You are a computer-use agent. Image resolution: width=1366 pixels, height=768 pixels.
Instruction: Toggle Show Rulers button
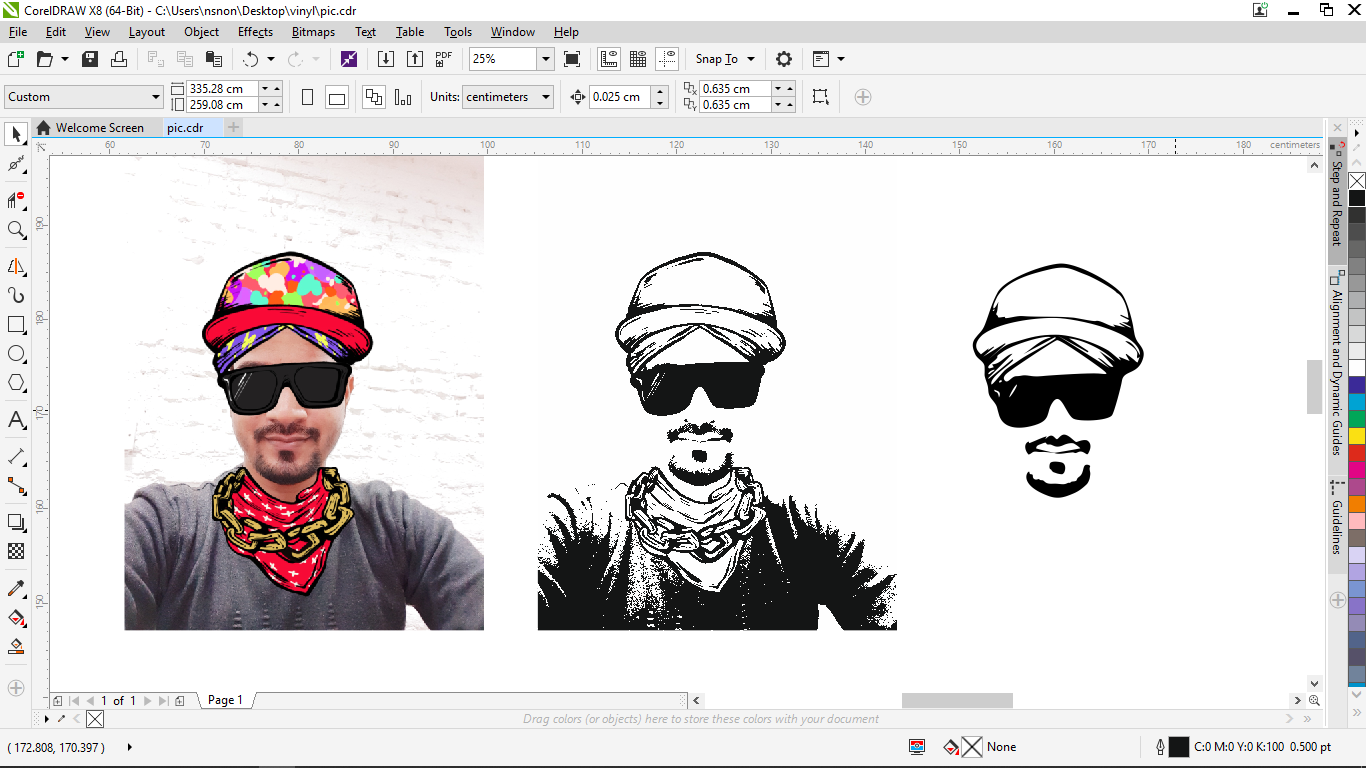(608, 59)
